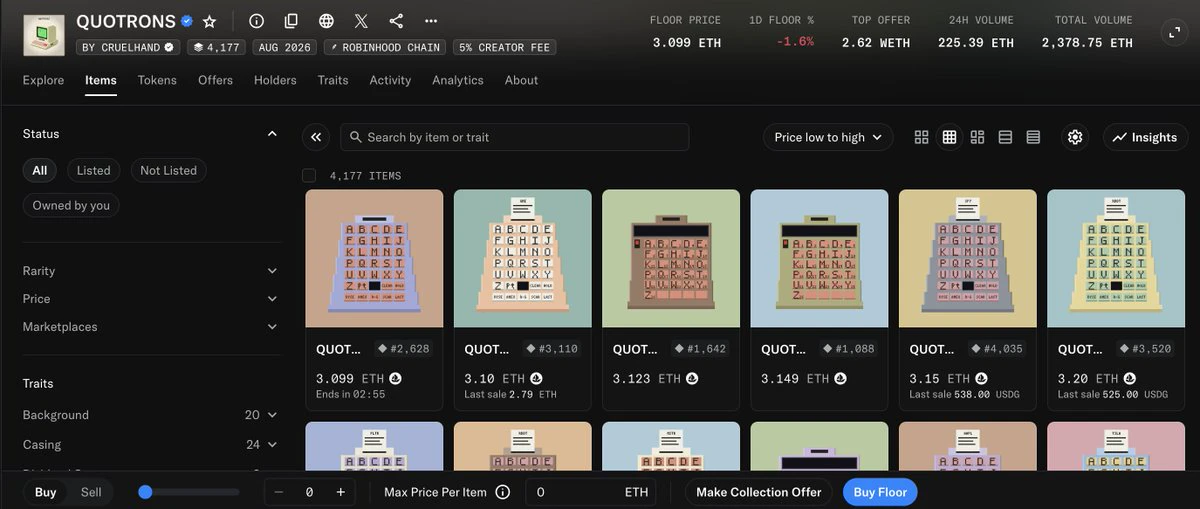Open the item thumbnail ranked #3,110
This screenshot has width=1200, height=509.
[x=523, y=259]
